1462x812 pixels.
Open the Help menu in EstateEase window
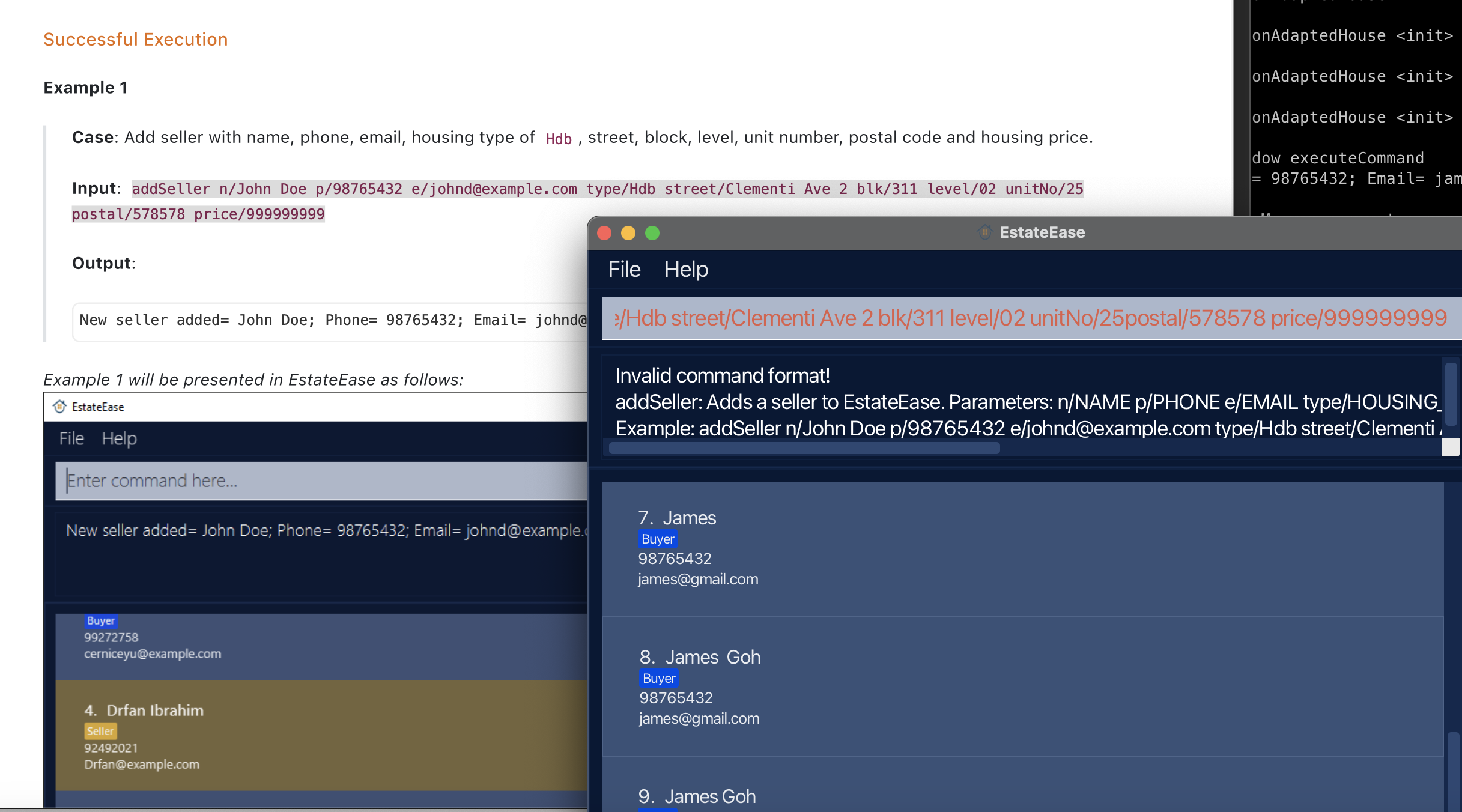[685, 270]
